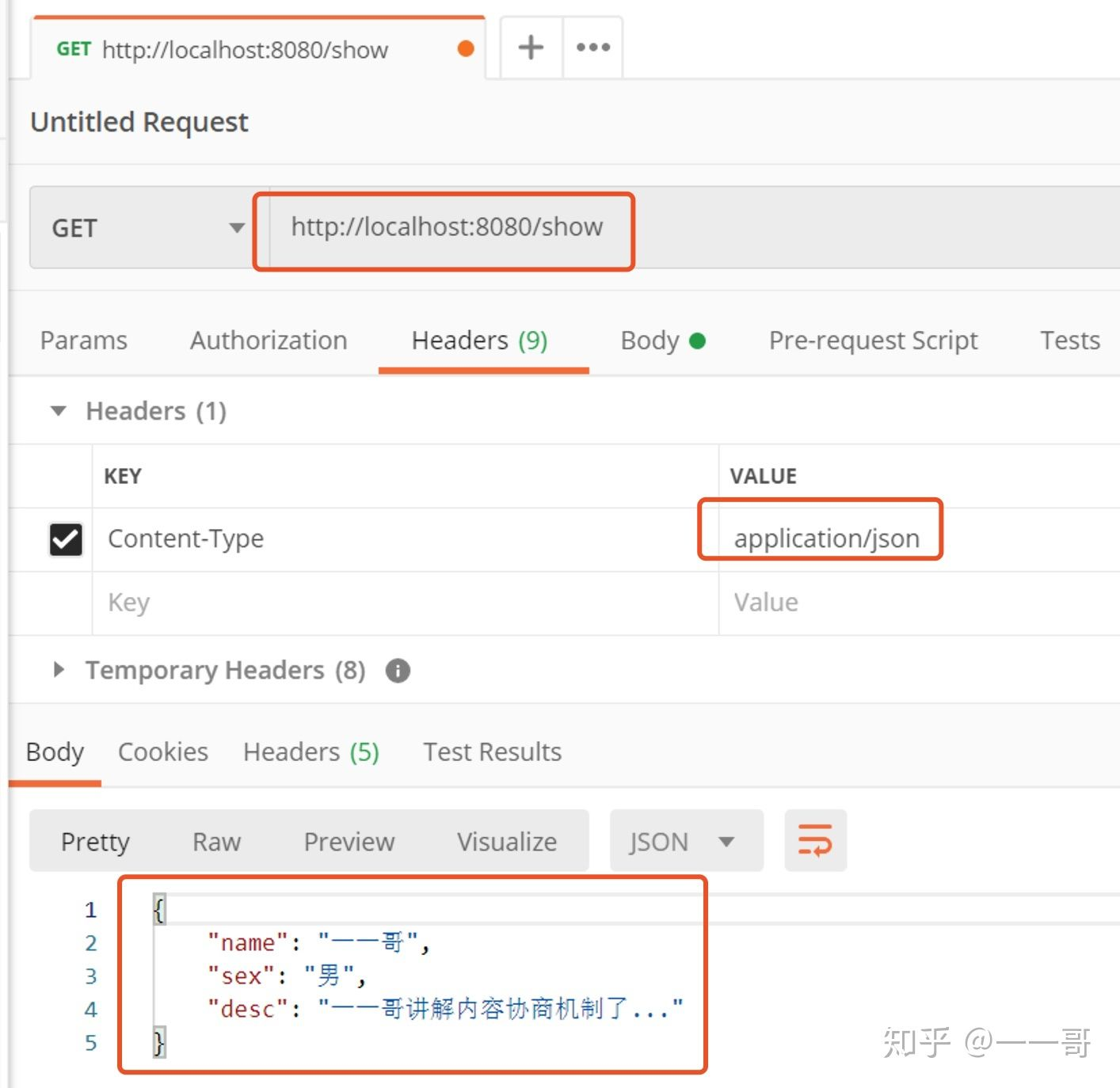
Task: Switch to the Params tab
Action: (83, 340)
